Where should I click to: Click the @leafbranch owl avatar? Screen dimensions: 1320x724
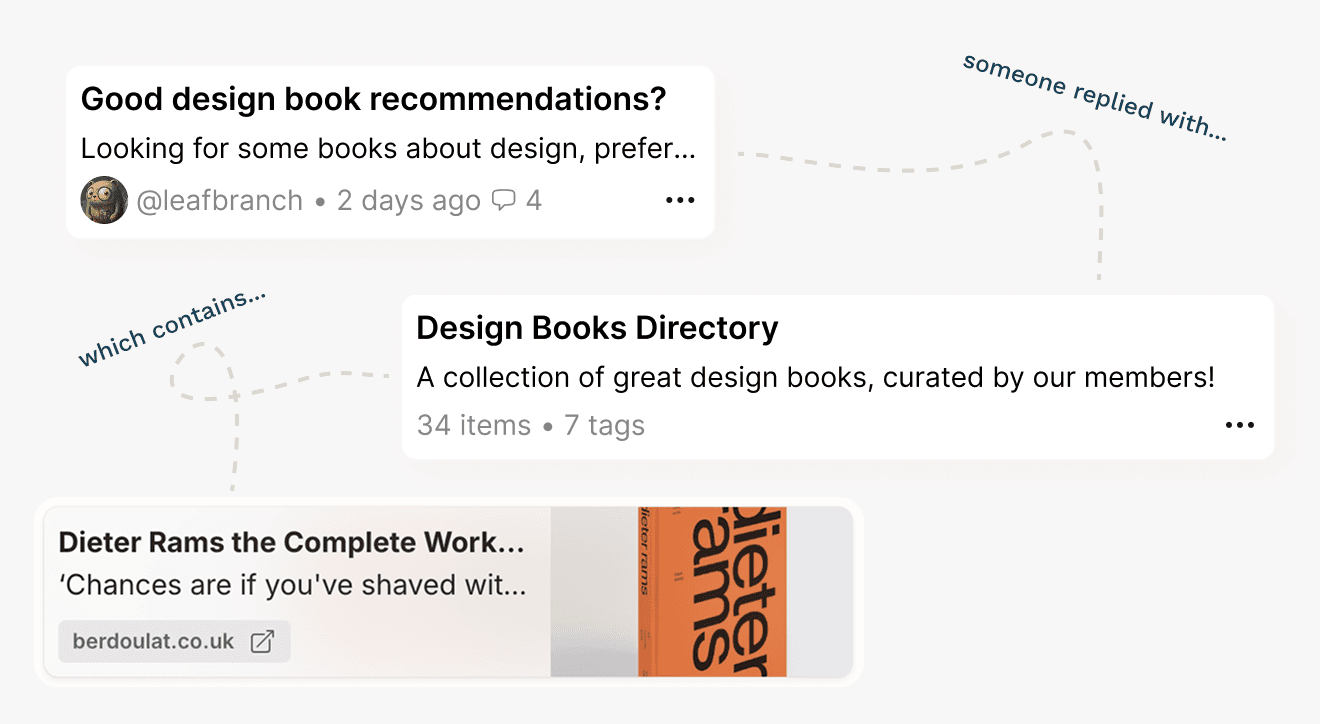(104, 200)
